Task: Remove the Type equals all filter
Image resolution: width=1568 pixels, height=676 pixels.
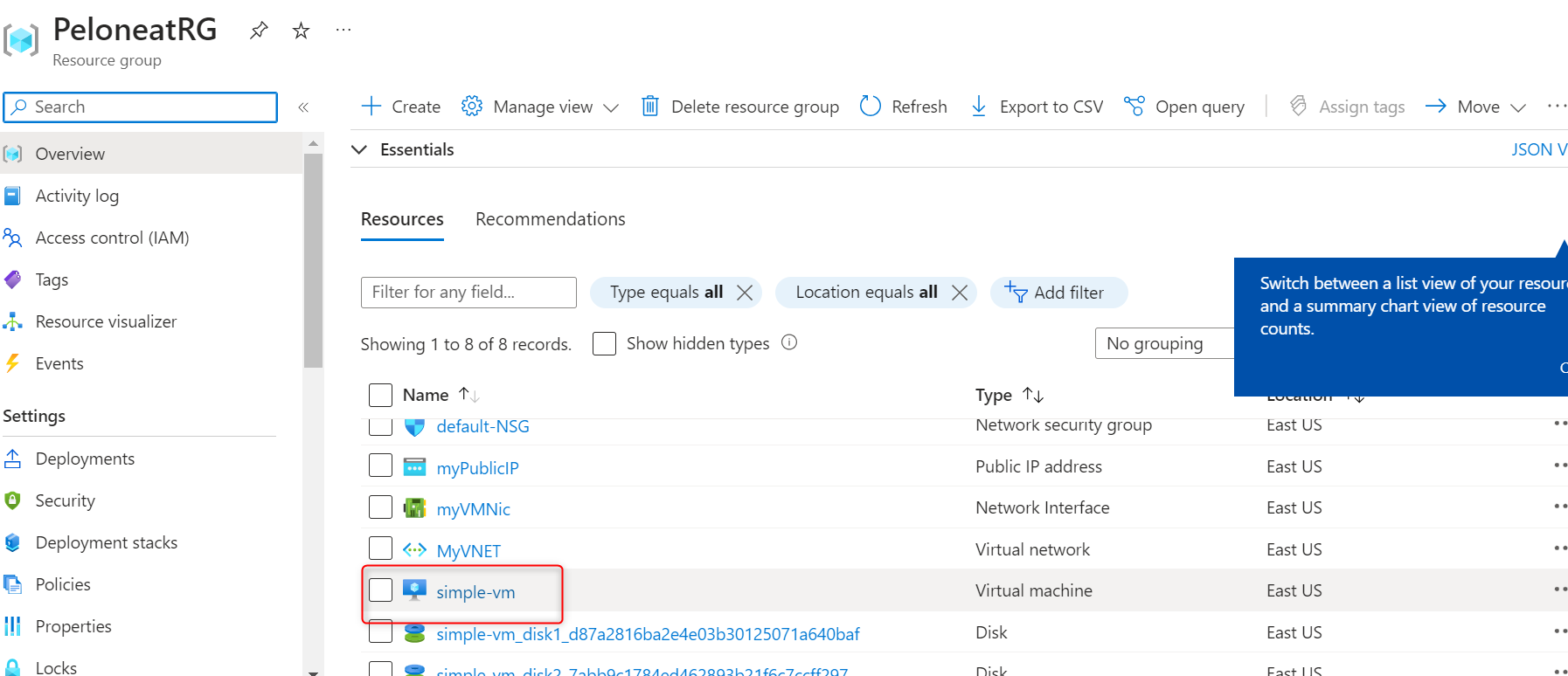Action: 745,293
